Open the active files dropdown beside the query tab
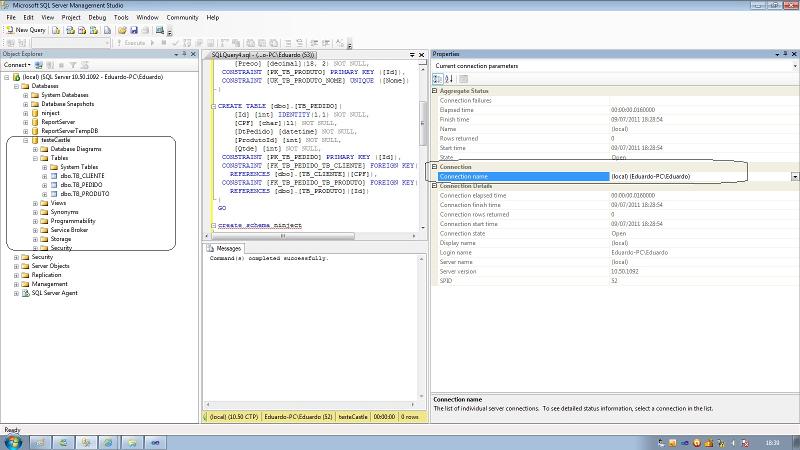This screenshot has width=800, height=450. pyautogui.click(x=412, y=55)
